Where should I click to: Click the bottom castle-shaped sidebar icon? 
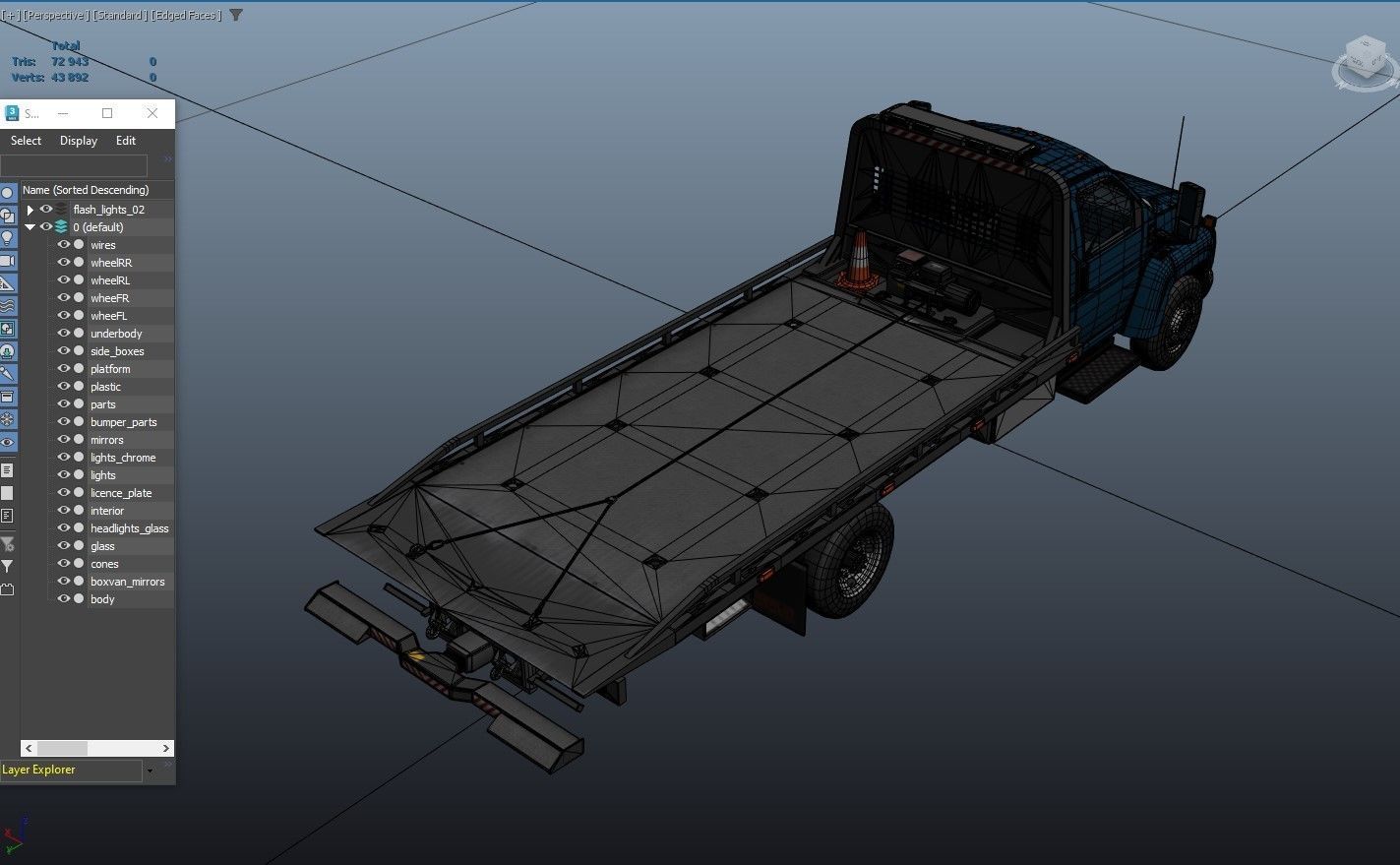[8, 589]
